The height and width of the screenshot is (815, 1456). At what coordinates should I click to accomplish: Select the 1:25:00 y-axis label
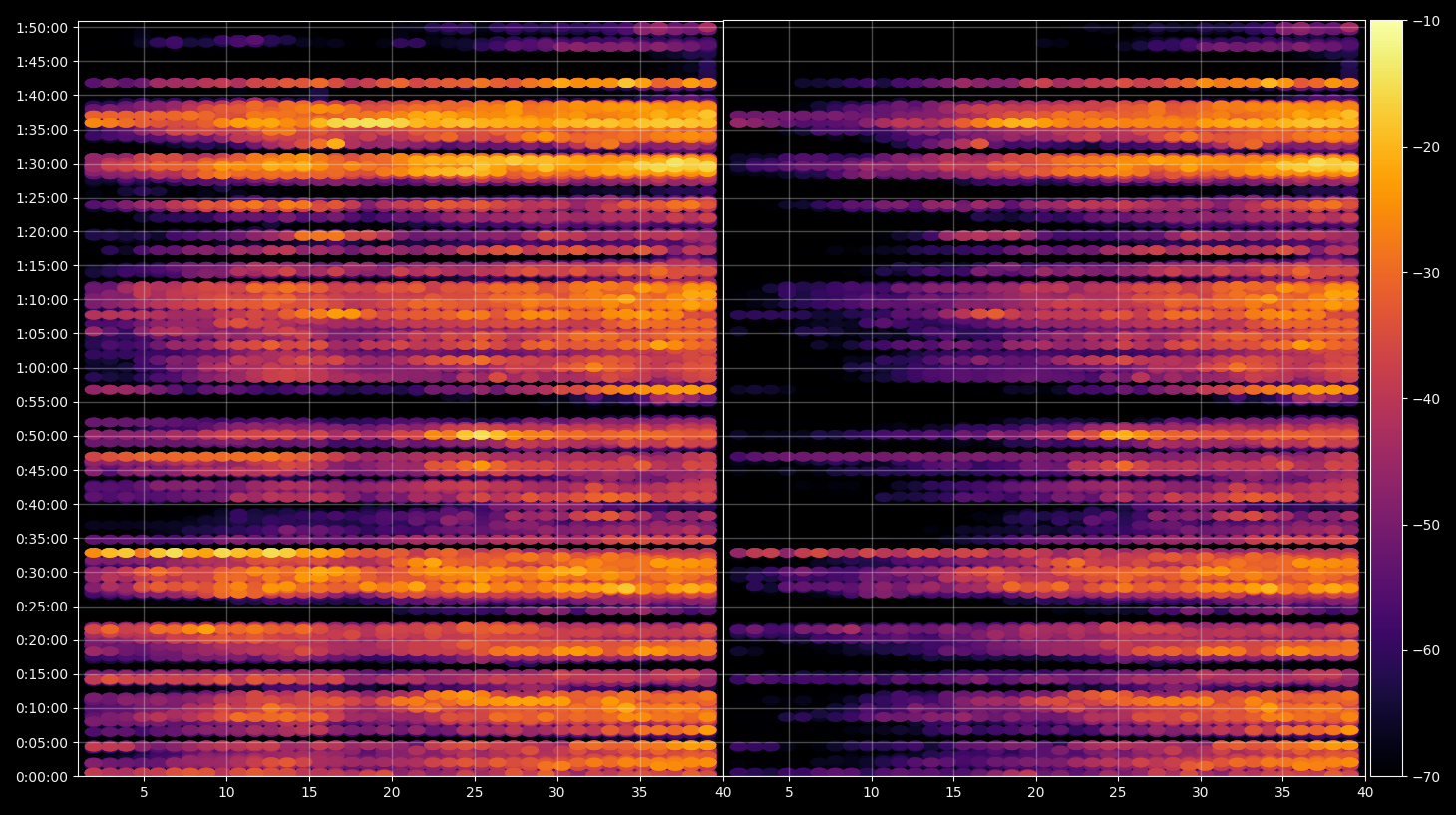[x=42, y=198]
